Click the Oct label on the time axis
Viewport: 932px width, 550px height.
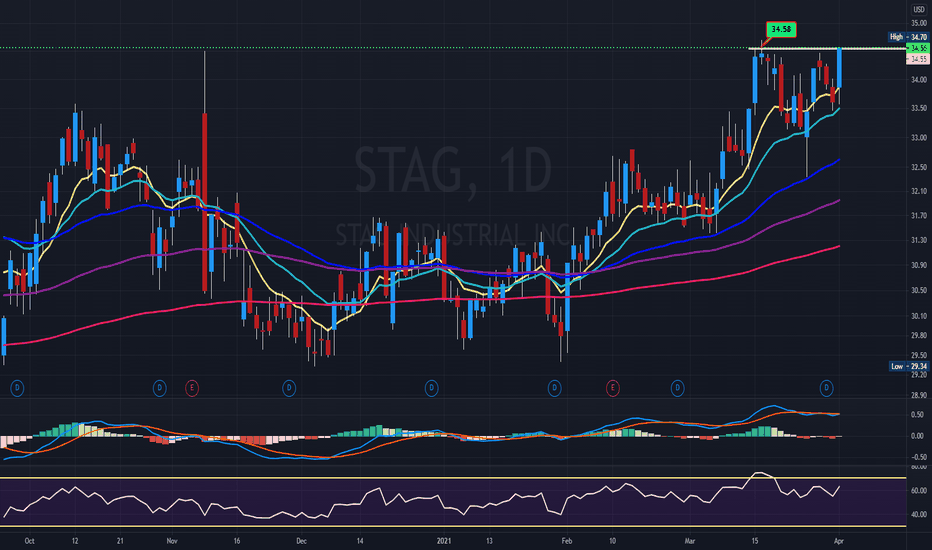[29, 541]
